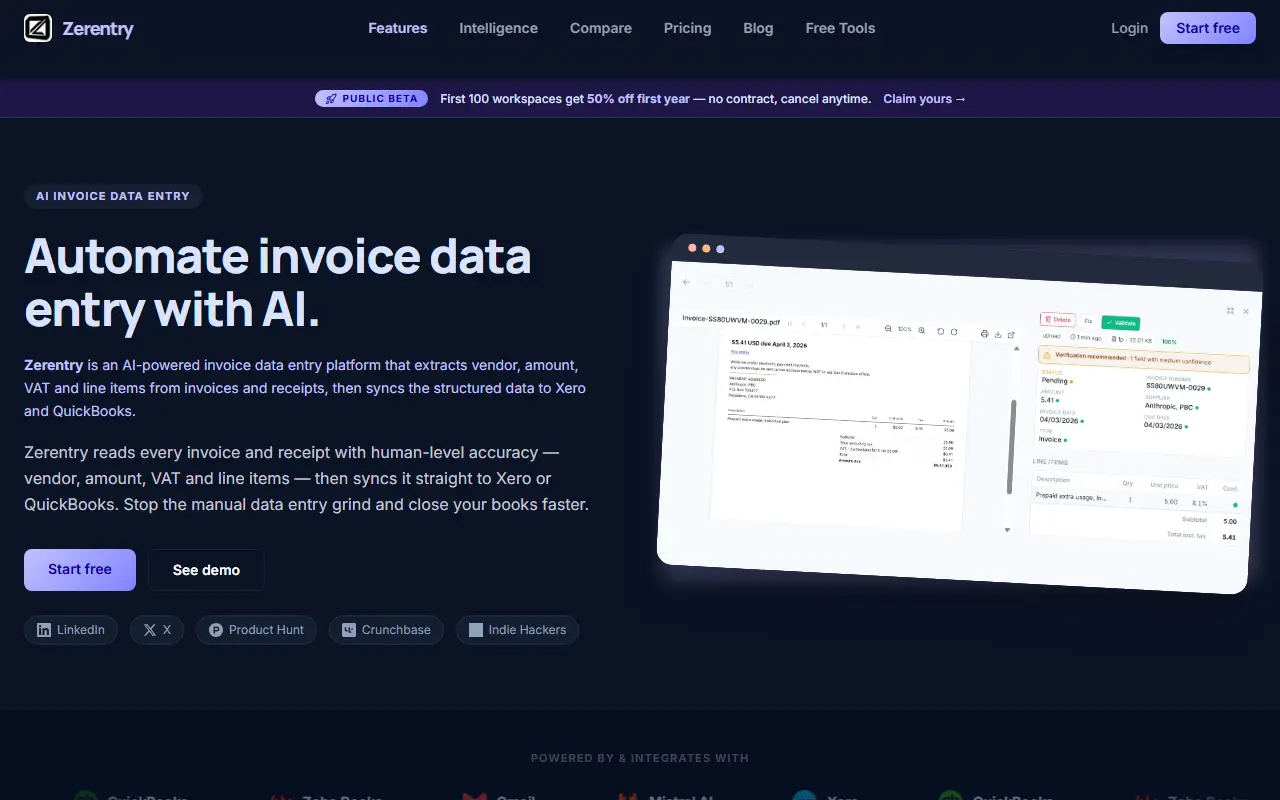Click zoom in magnifier in demo preview
The image size is (1280, 800).
pyautogui.click(x=922, y=330)
